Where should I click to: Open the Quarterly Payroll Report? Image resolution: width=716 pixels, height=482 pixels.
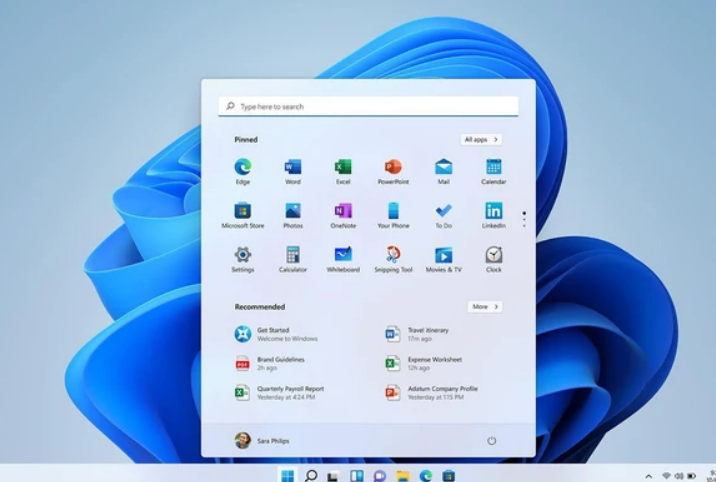(279, 393)
